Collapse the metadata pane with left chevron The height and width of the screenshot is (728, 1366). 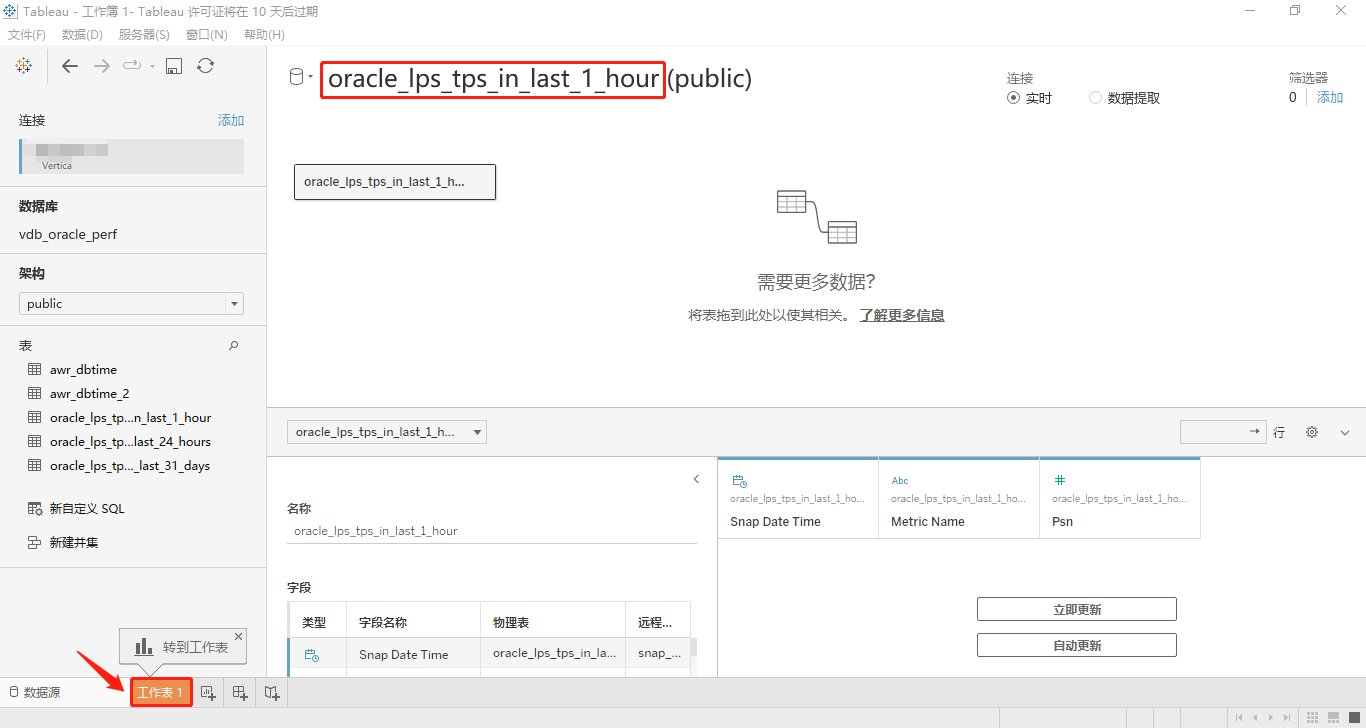(x=697, y=479)
